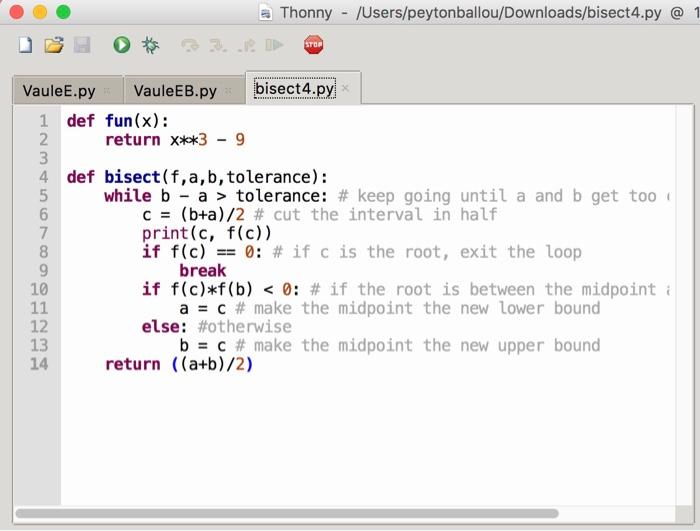This screenshot has height=531, width=700.
Task: Close the VauleEB.py tab
Action: coord(229,91)
